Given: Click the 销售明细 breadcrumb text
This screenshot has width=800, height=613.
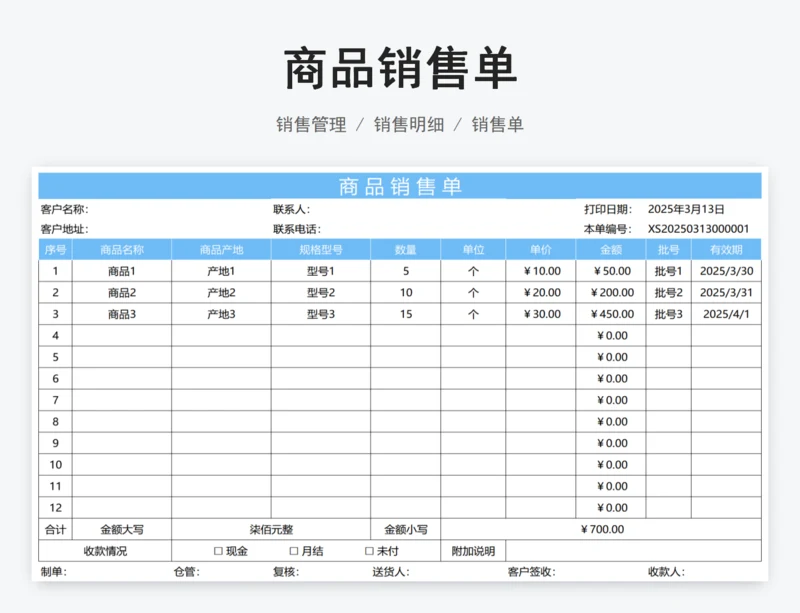Looking at the screenshot, I should point(409,125).
